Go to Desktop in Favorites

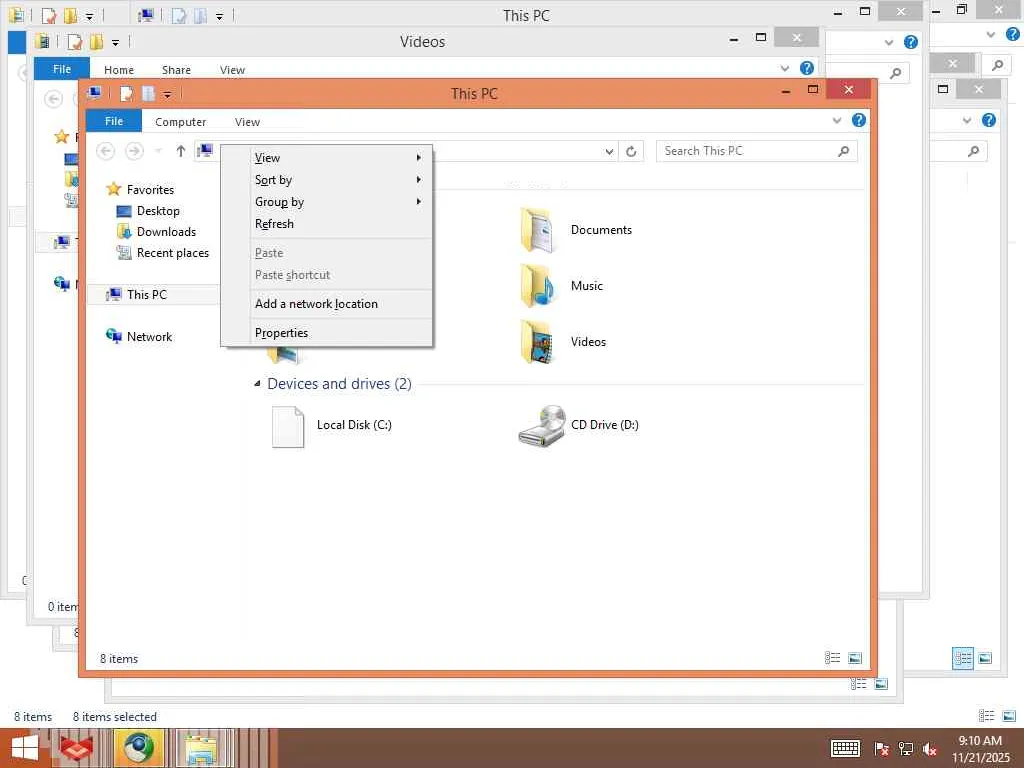(158, 211)
